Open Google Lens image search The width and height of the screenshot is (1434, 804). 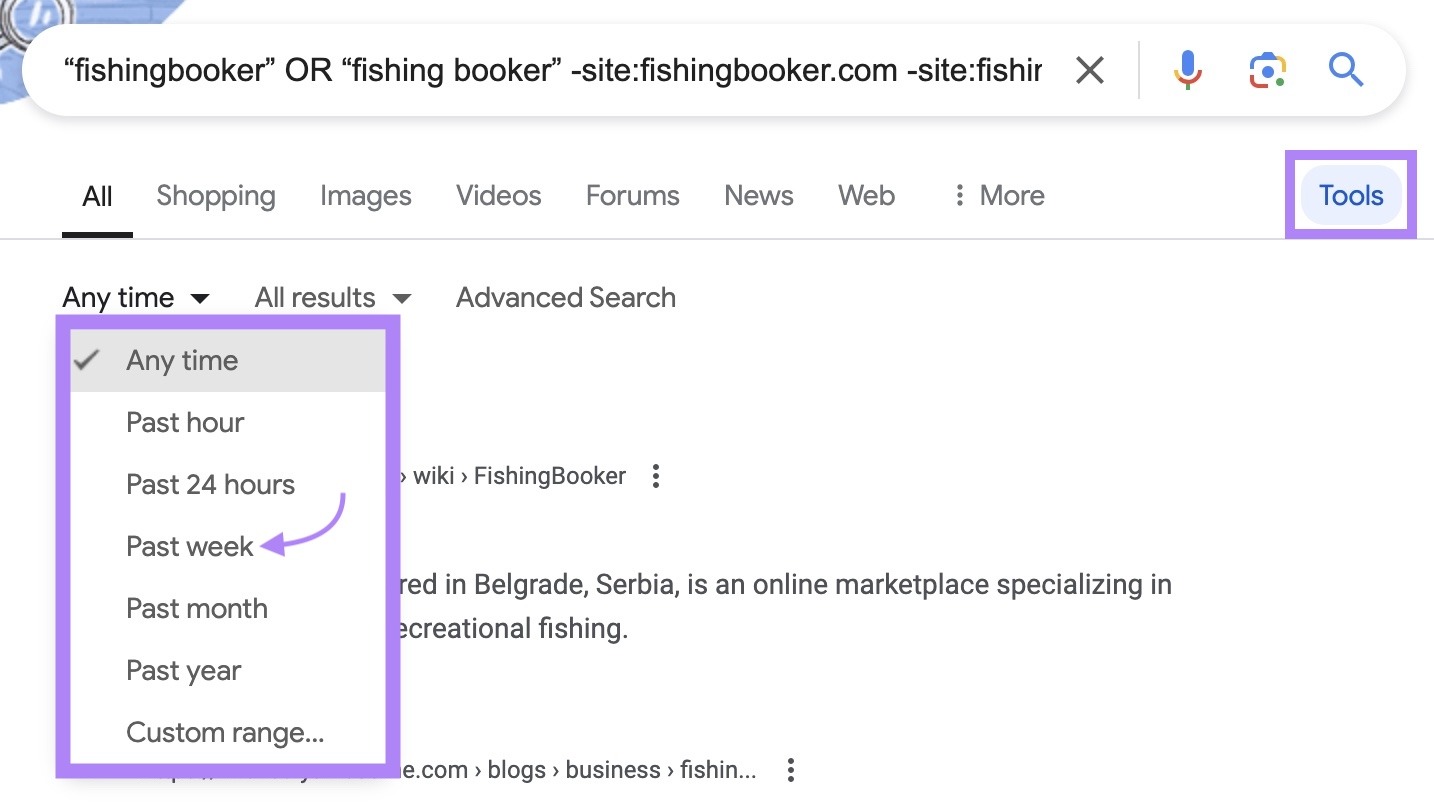(1266, 69)
